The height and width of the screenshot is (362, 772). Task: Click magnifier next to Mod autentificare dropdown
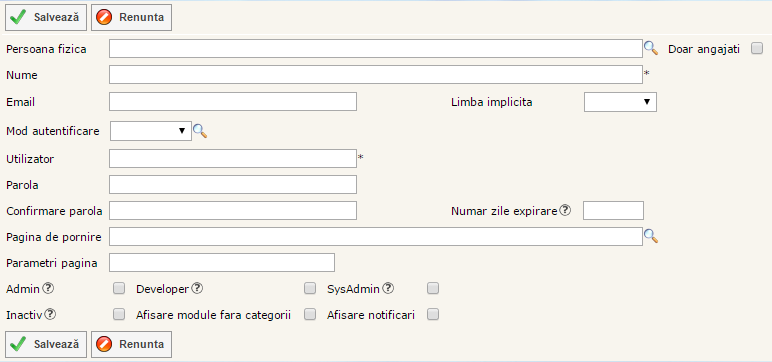point(199,131)
